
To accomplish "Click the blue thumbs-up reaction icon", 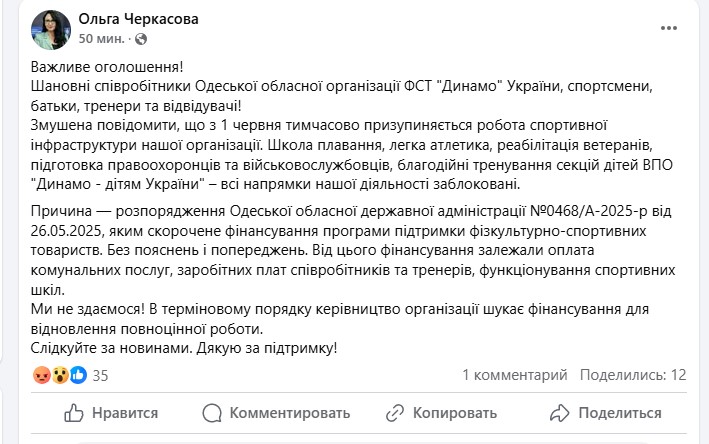I will click(76, 376).
